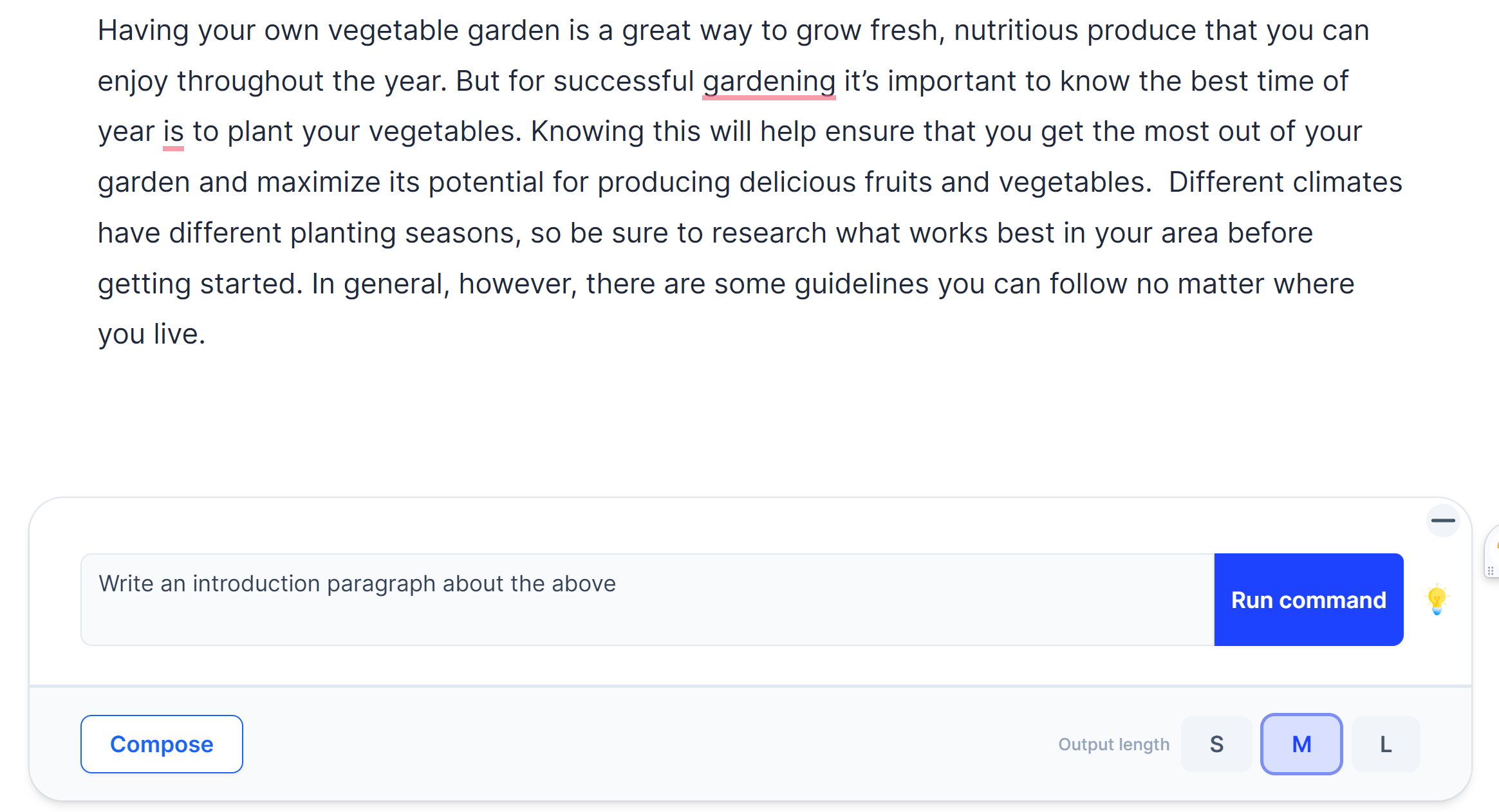Screen dimensions: 1499x812
Task: Place cursor on the word "nutritious"
Action: coord(1016,31)
